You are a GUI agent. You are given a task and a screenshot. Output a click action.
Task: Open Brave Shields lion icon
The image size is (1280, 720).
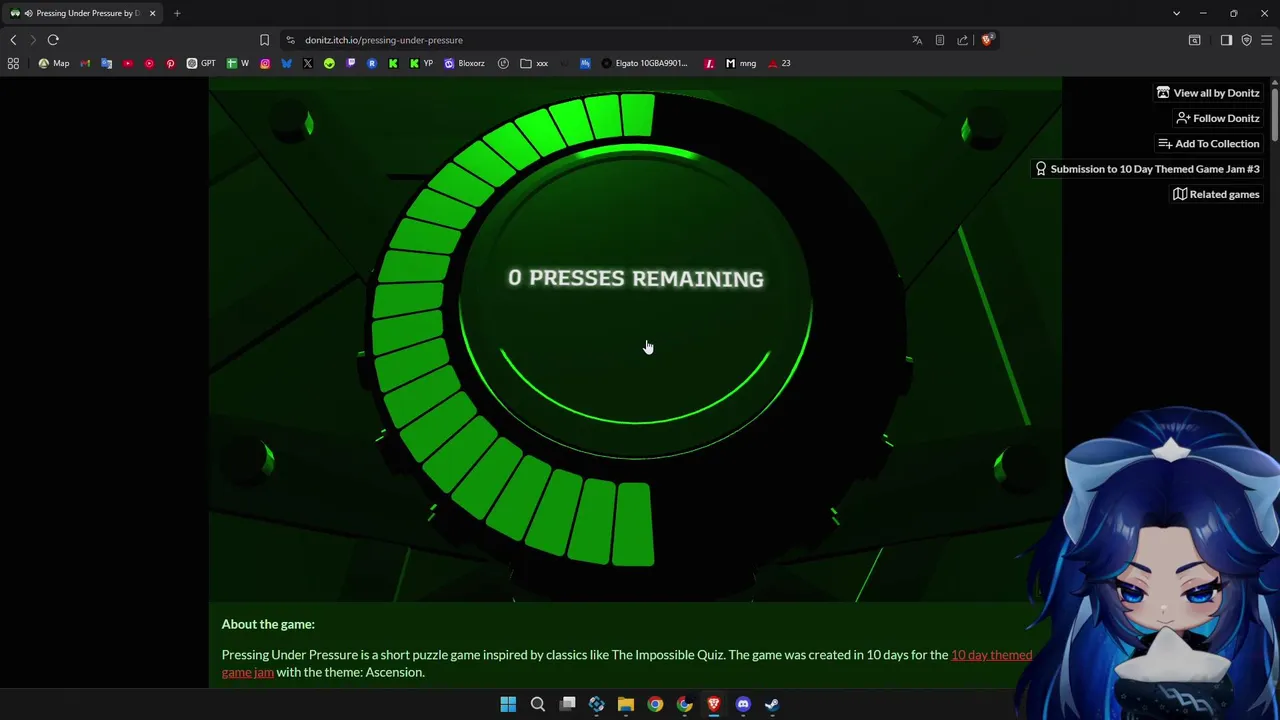point(987,40)
